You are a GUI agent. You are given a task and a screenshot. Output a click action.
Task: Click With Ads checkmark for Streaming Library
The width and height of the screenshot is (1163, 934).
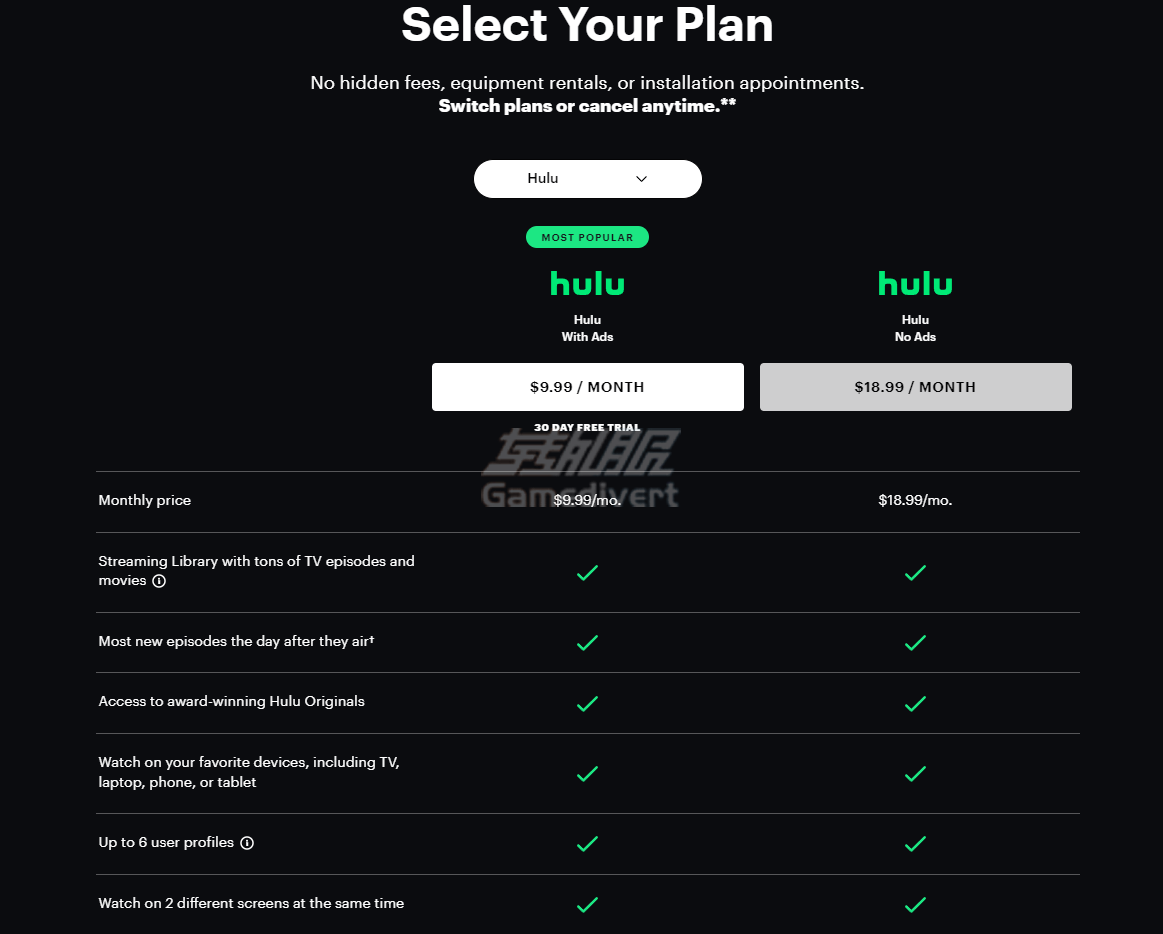coord(587,573)
